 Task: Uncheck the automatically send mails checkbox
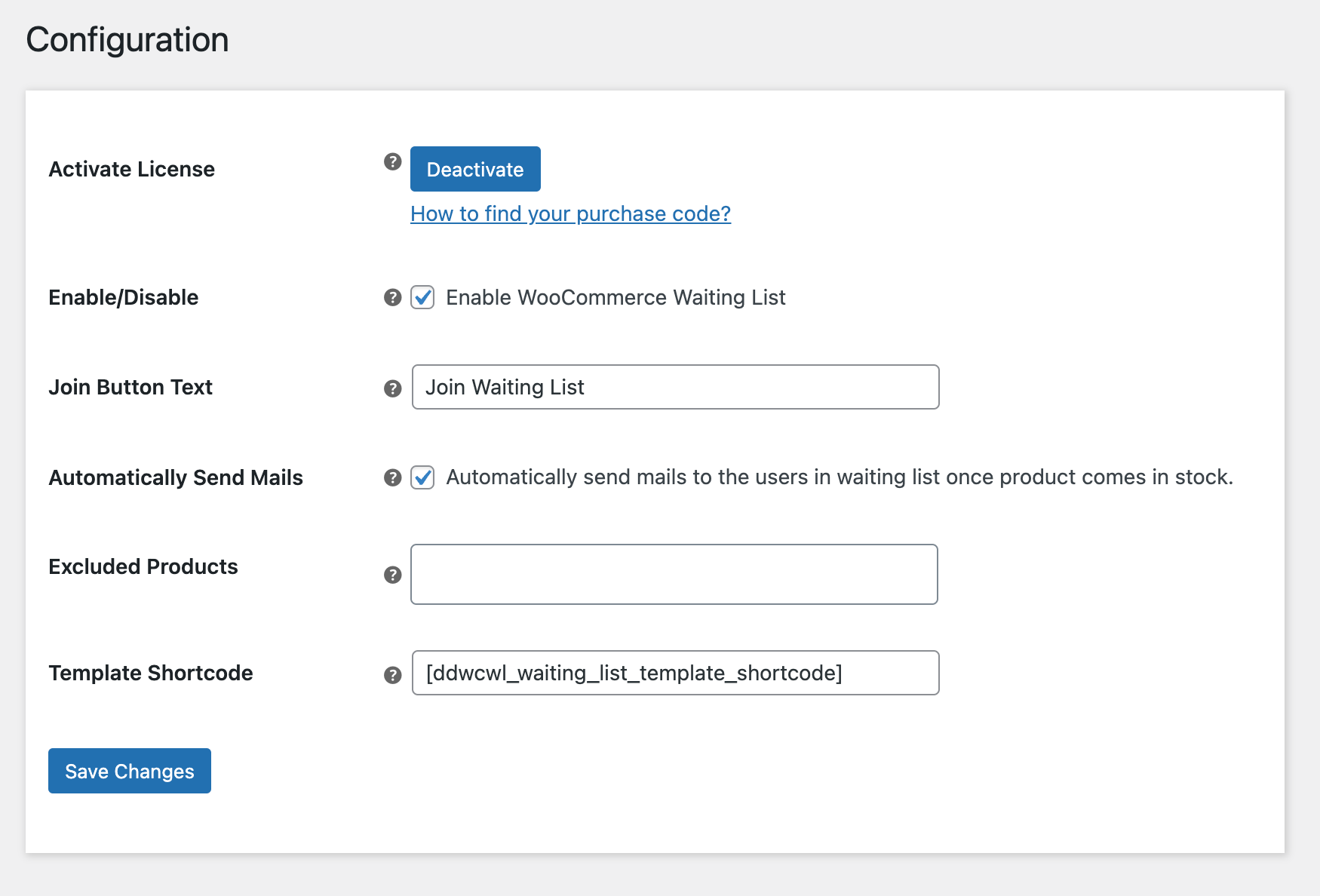coord(422,477)
